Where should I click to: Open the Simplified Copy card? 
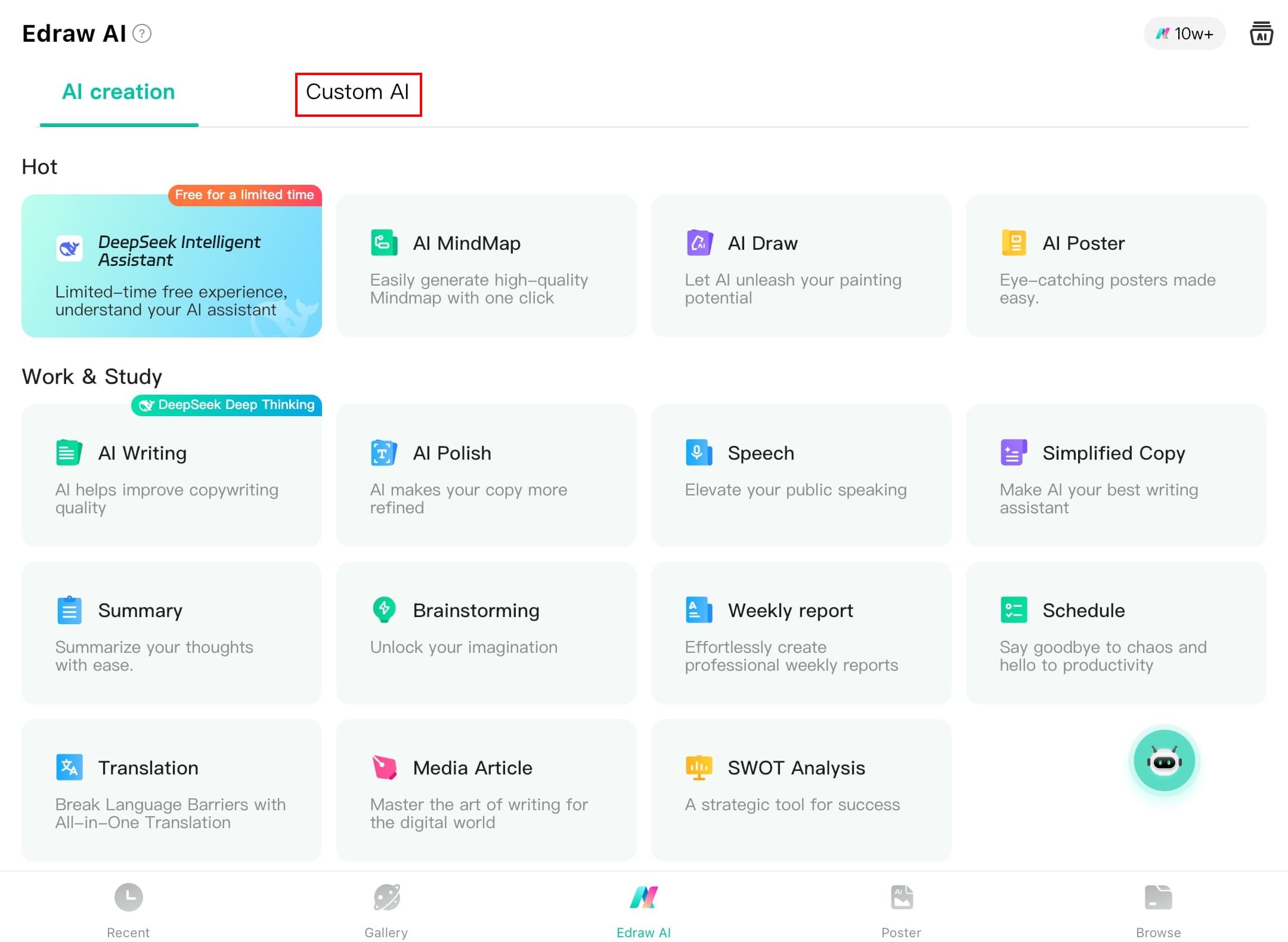click(x=1115, y=475)
